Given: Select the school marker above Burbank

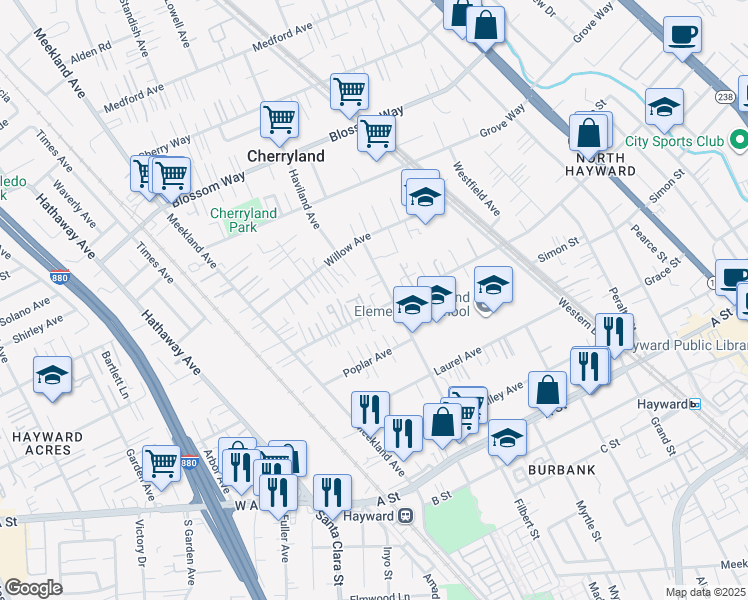Looking at the screenshot, I should point(507,438).
